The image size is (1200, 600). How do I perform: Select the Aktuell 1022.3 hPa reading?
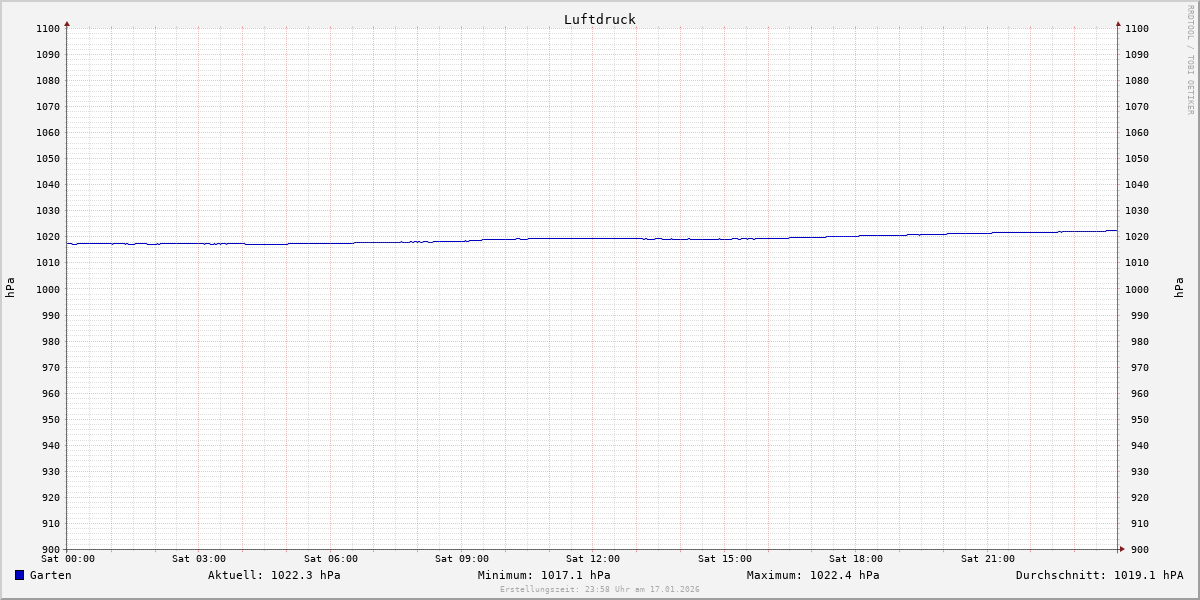tap(274, 575)
